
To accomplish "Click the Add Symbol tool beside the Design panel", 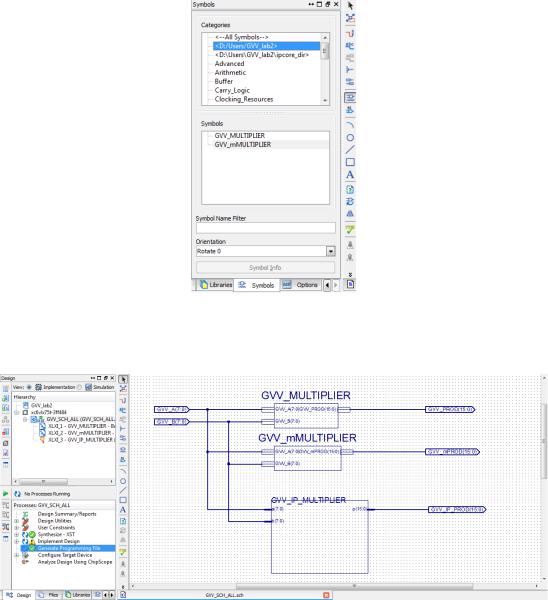I will (x=123, y=450).
